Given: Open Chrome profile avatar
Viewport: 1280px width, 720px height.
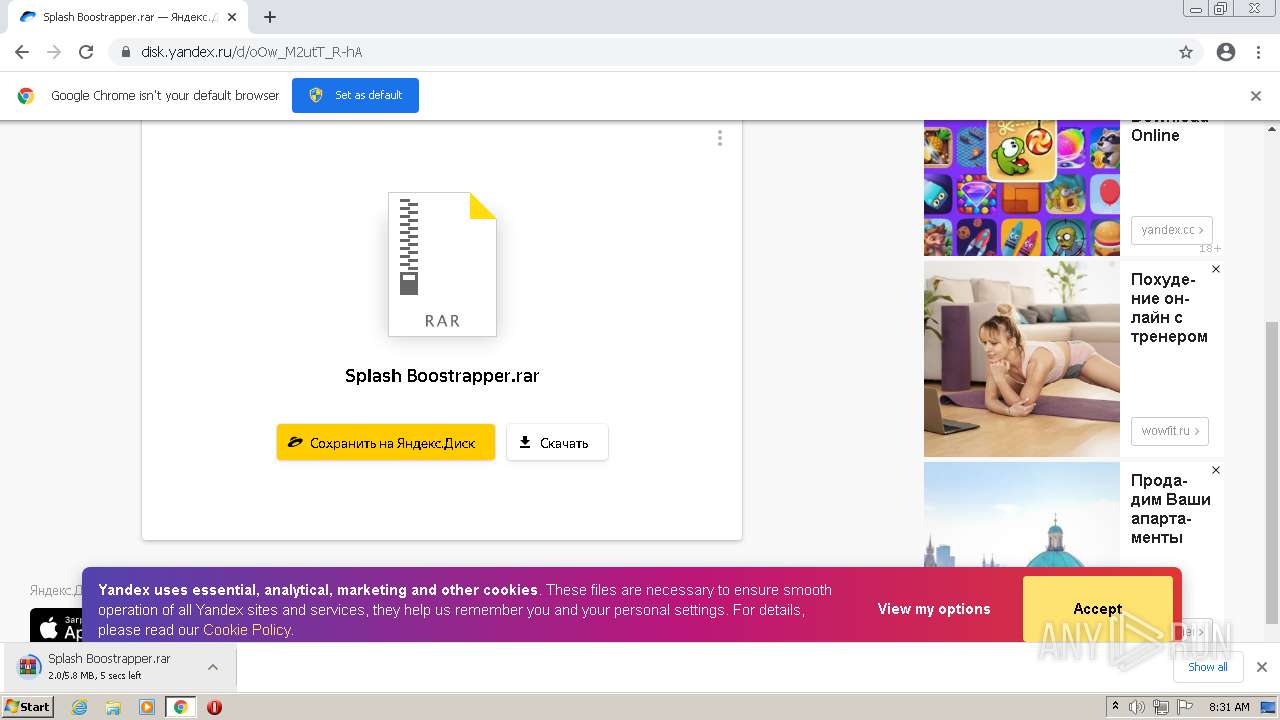Looking at the screenshot, I should coord(1226,52).
